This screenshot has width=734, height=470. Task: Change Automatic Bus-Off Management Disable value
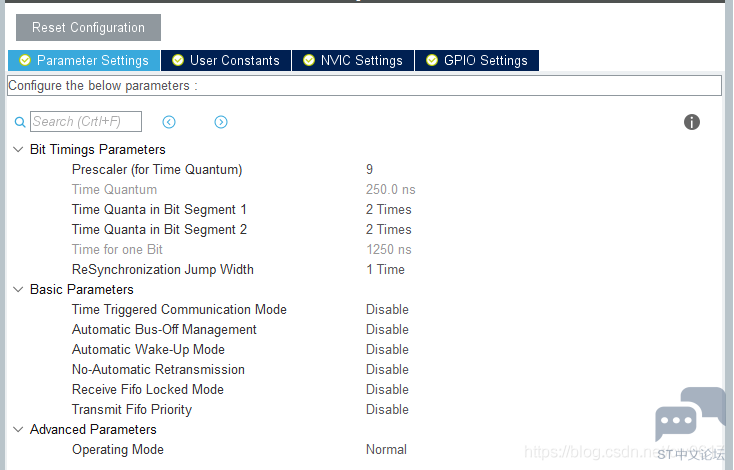point(387,330)
